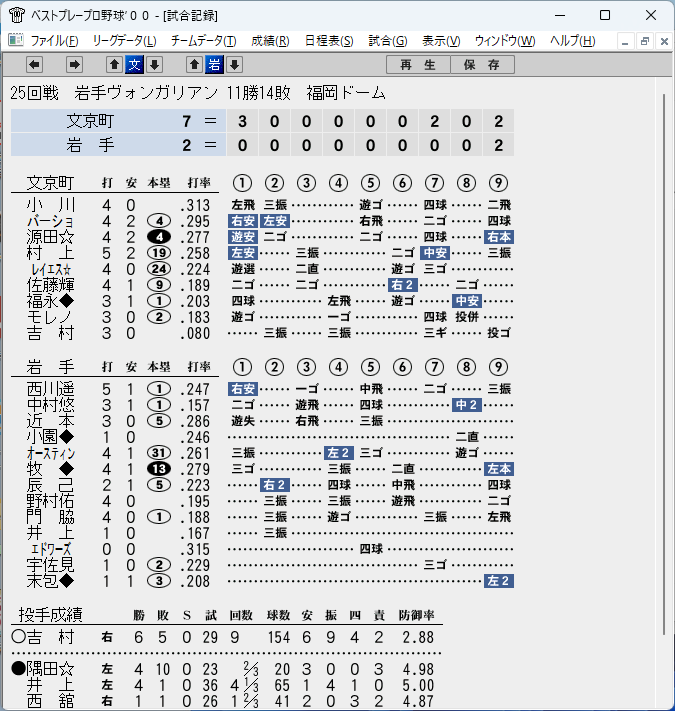This screenshot has width=675, height=711.
Task: Expand the 日程表(S) menu
Action: pyautogui.click(x=329, y=41)
